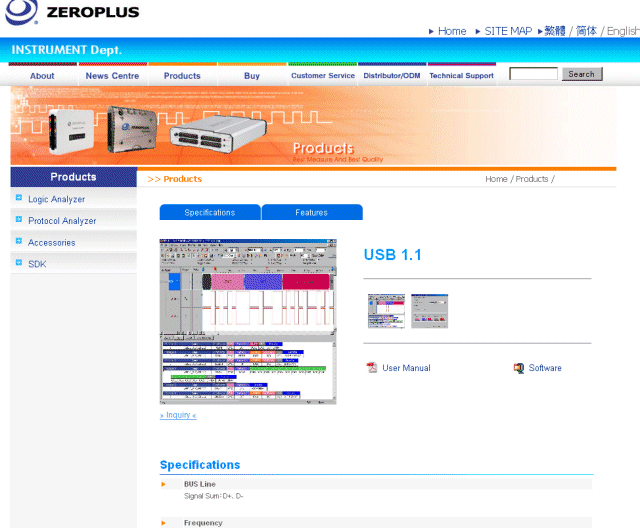The image size is (640, 528).
Task: Click the Products sidebar header
Action: coord(73,177)
